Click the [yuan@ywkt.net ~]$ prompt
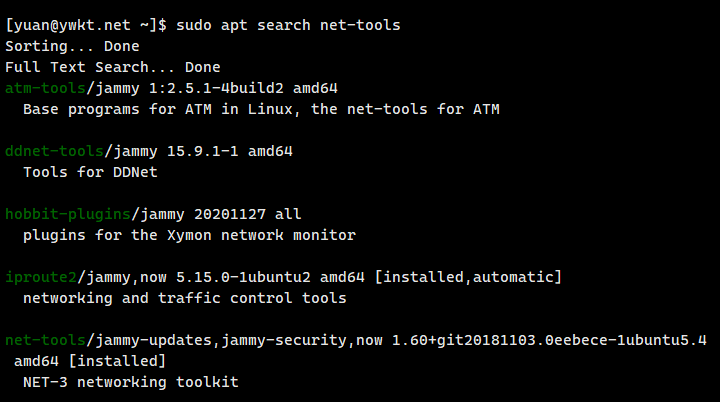Viewport: 720px width, 402px height. pos(86,25)
